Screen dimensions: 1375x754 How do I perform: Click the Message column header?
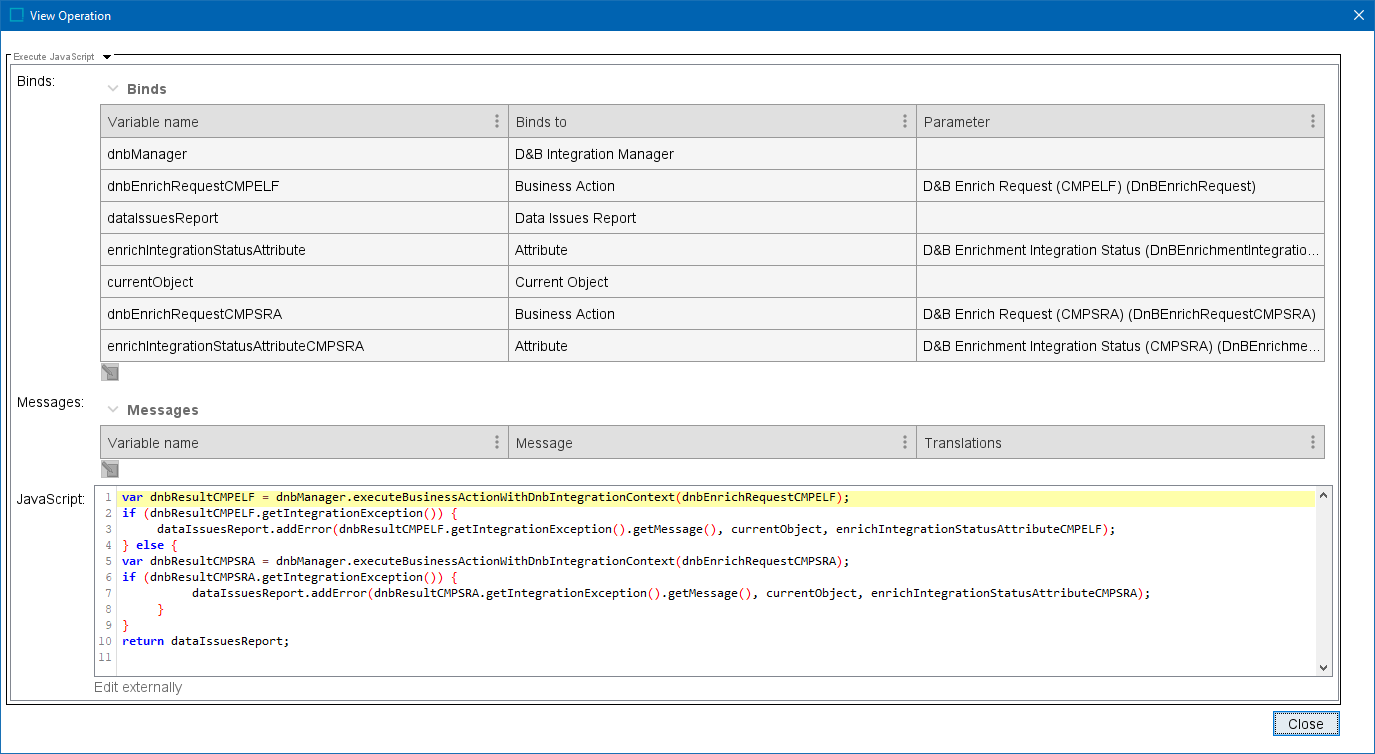coord(712,443)
